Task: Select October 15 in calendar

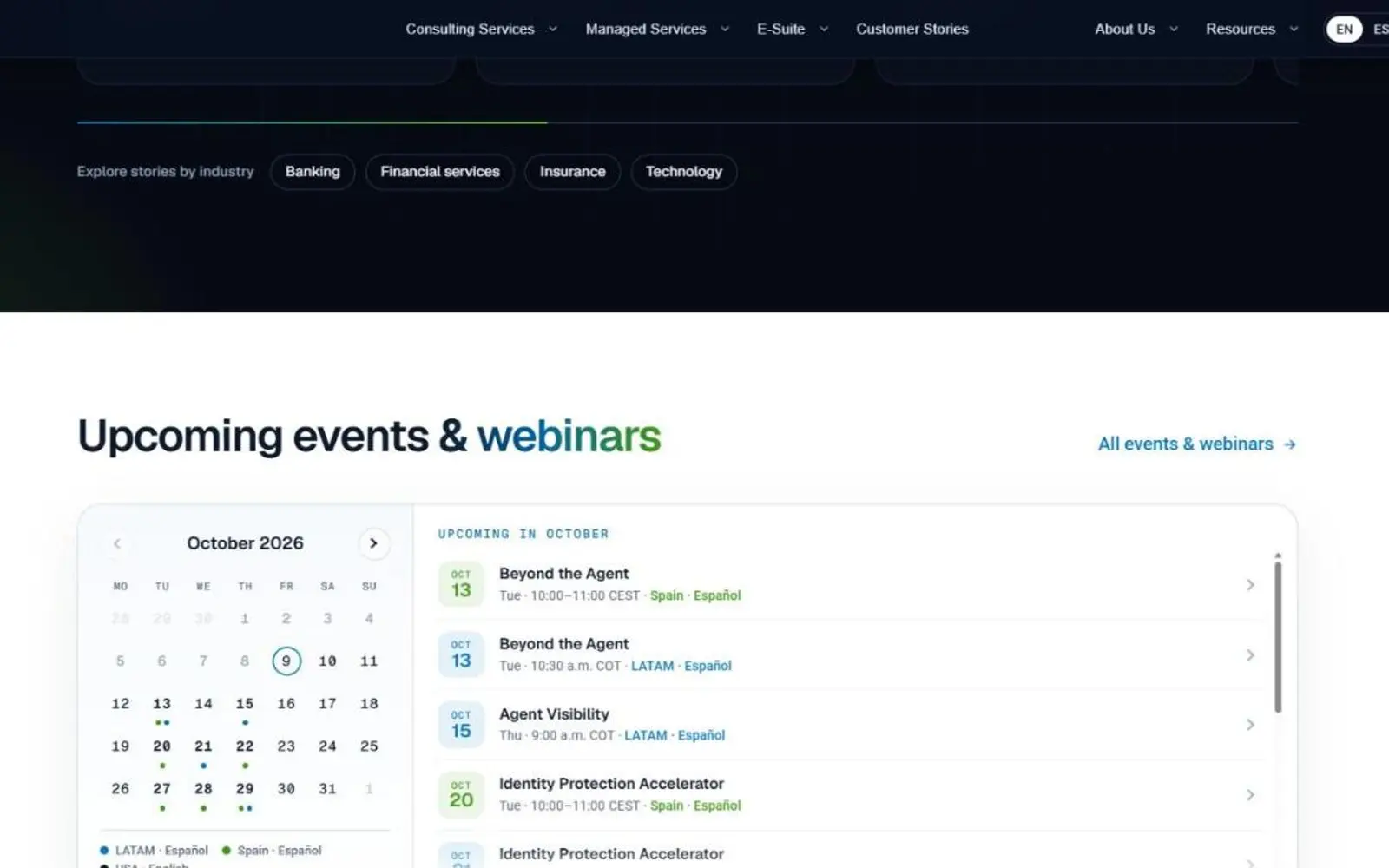Action: (x=245, y=704)
